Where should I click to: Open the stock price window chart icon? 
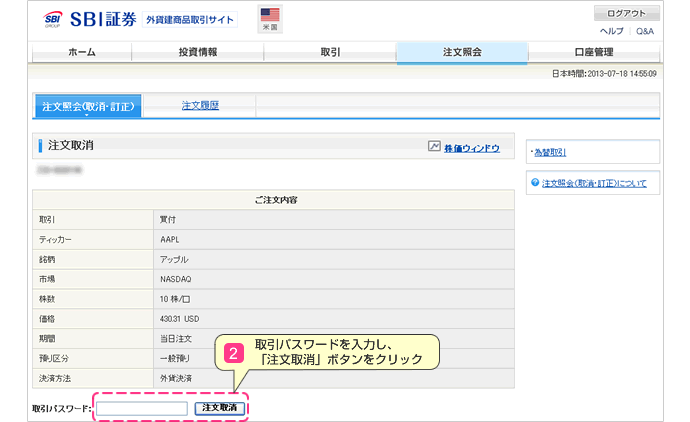pyautogui.click(x=434, y=146)
